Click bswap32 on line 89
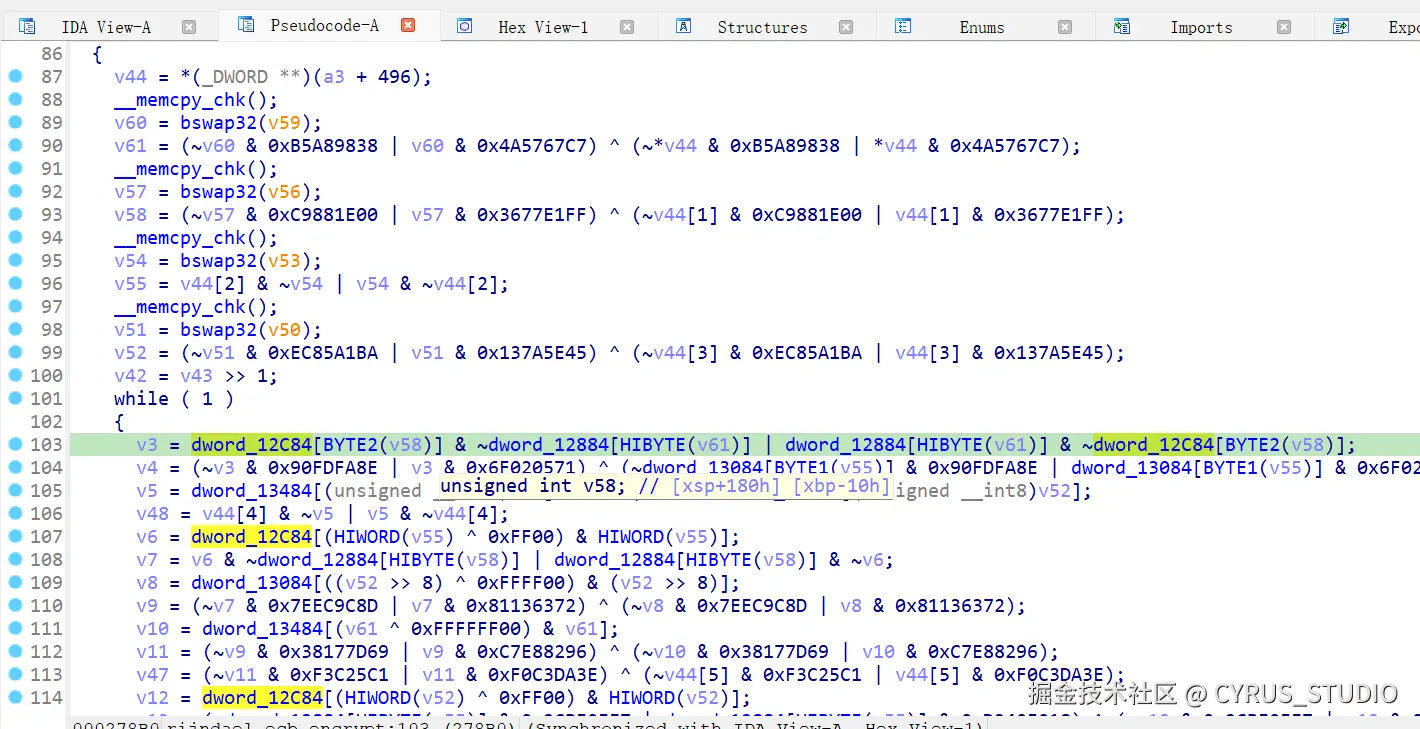 point(219,122)
